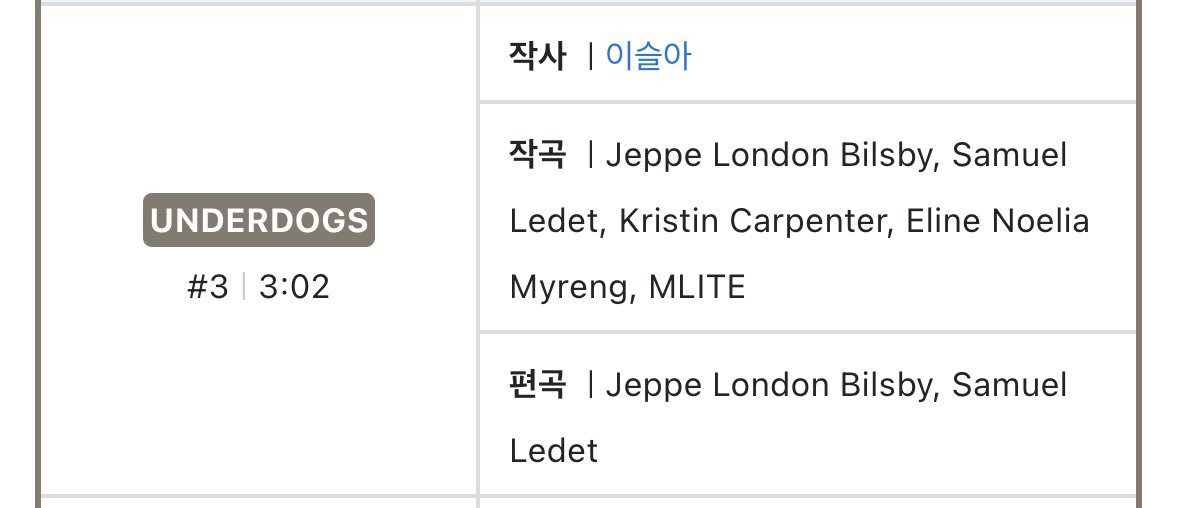Select the Myreng text in composer row
Viewport: 1178px width, 508px height.
[568, 288]
